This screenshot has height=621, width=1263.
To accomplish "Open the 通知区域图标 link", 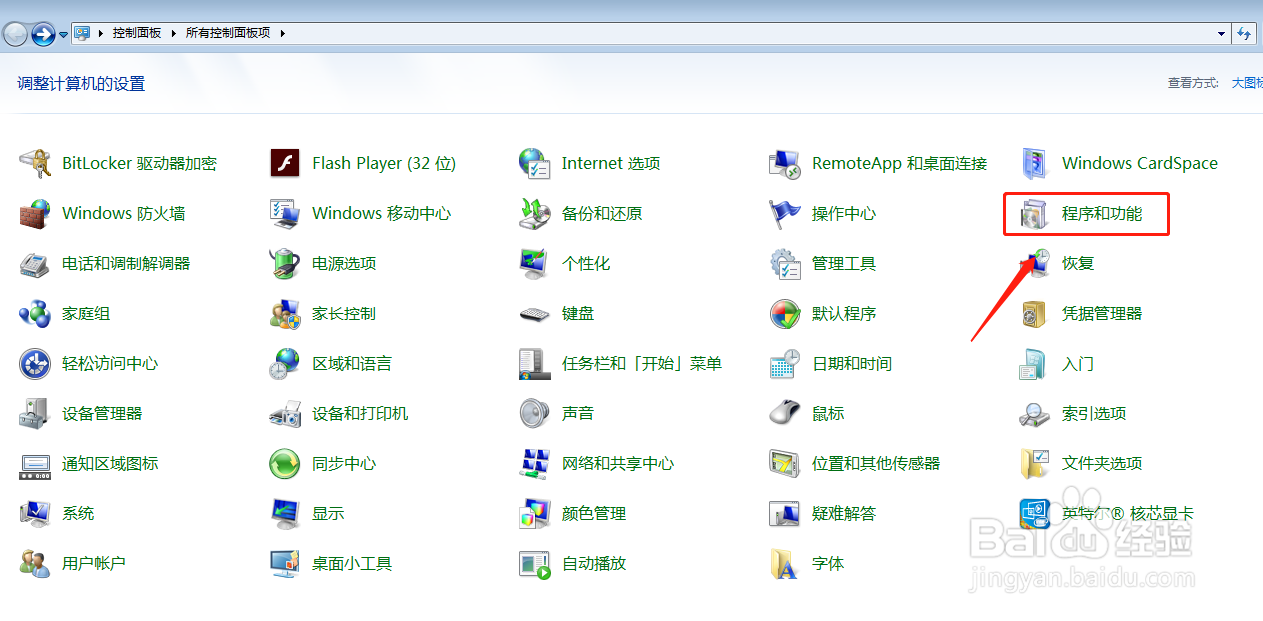I will point(110,463).
